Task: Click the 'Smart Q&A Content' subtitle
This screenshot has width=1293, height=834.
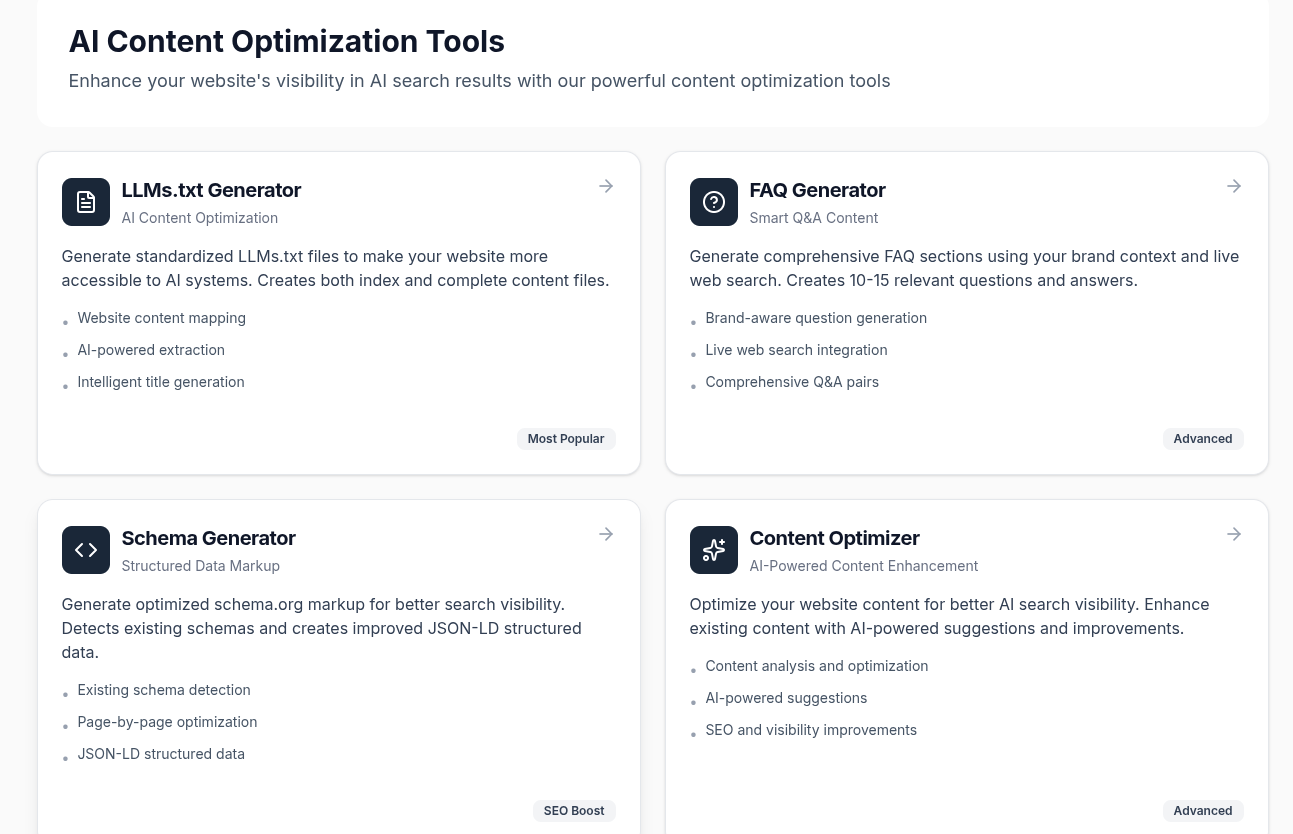Action: [x=814, y=218]
